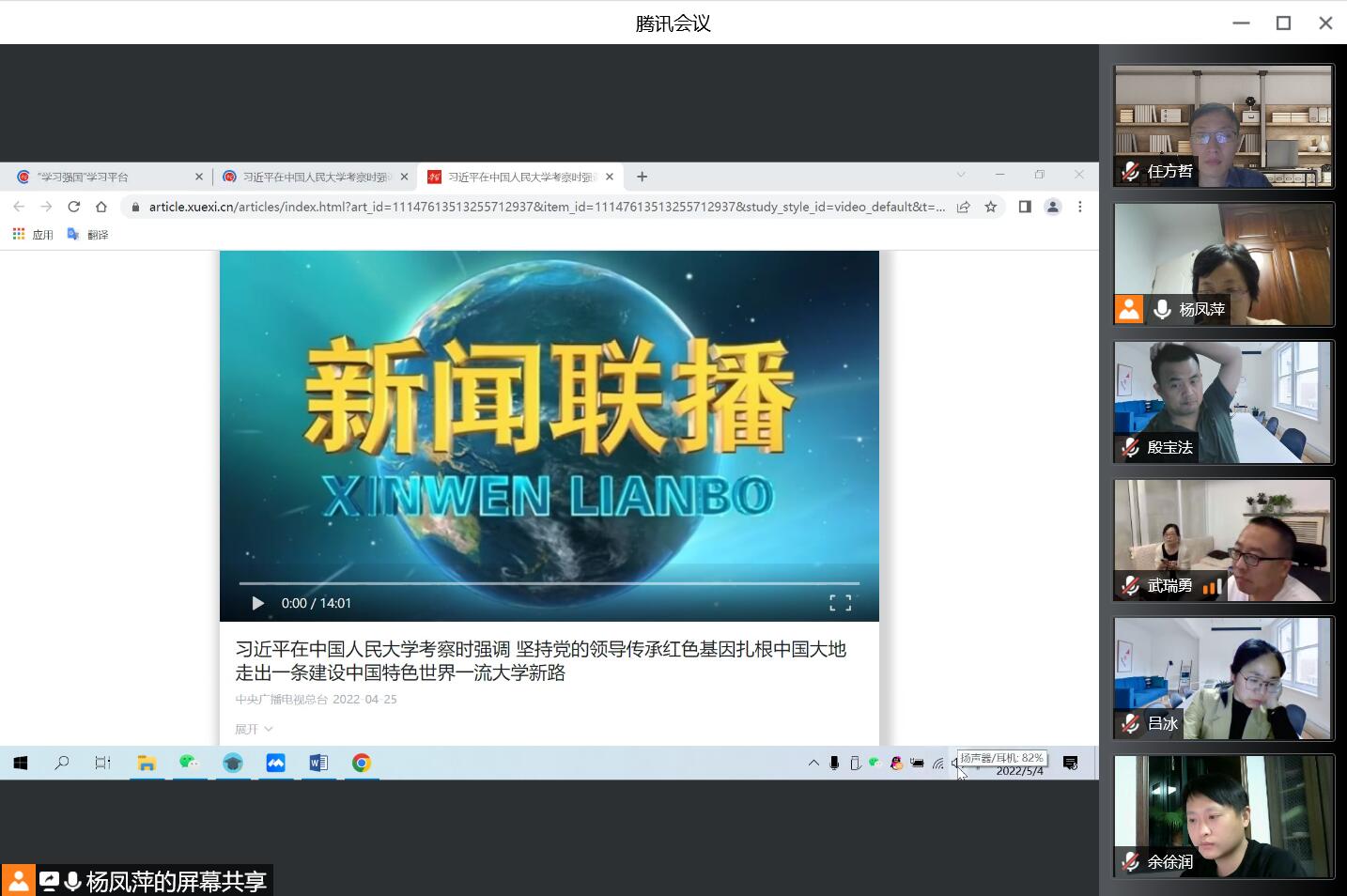
Task: Open a new browser tab with plus button
Action: click(643, 177)
